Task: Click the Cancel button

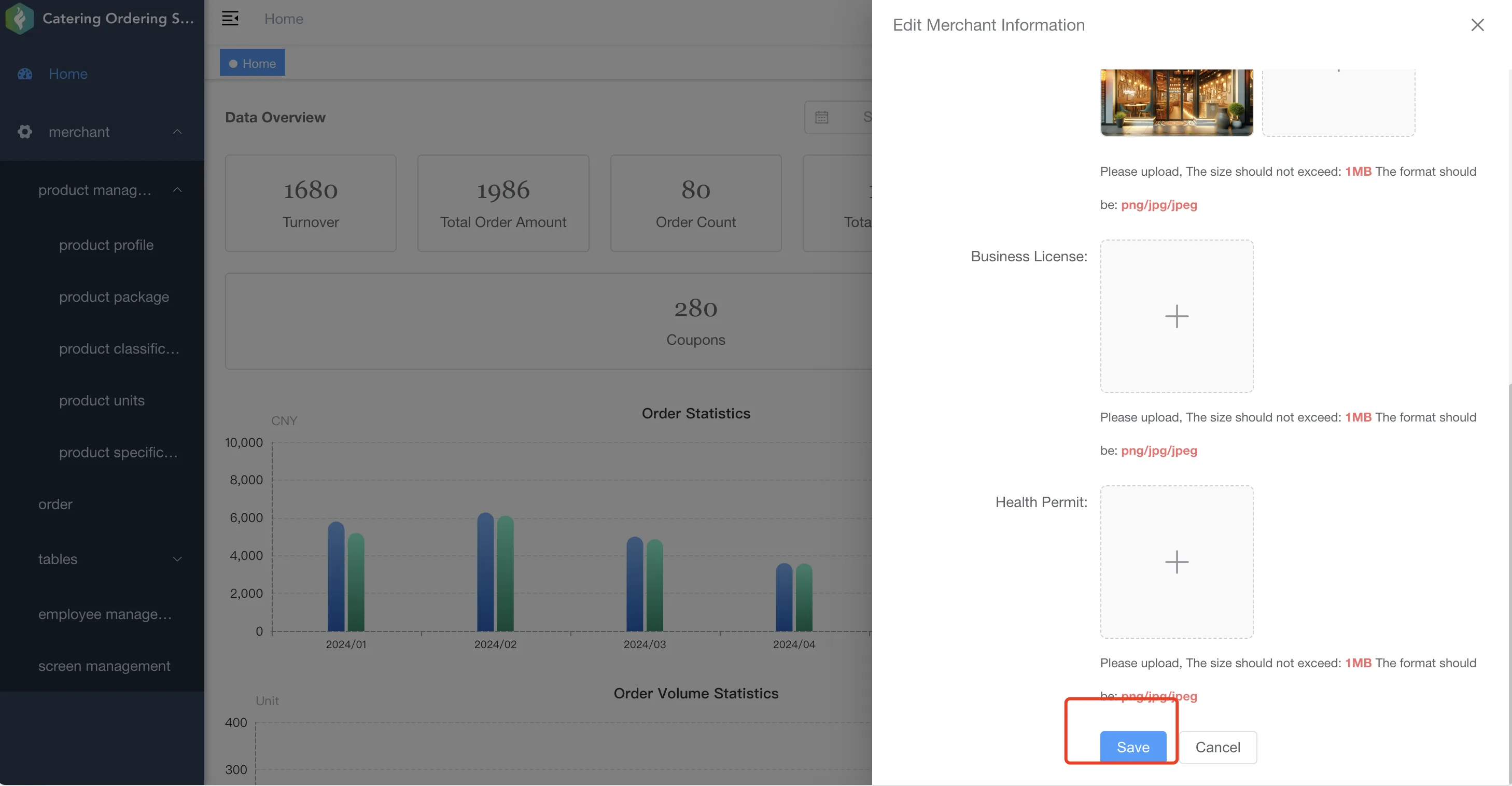Action: 1217,747
